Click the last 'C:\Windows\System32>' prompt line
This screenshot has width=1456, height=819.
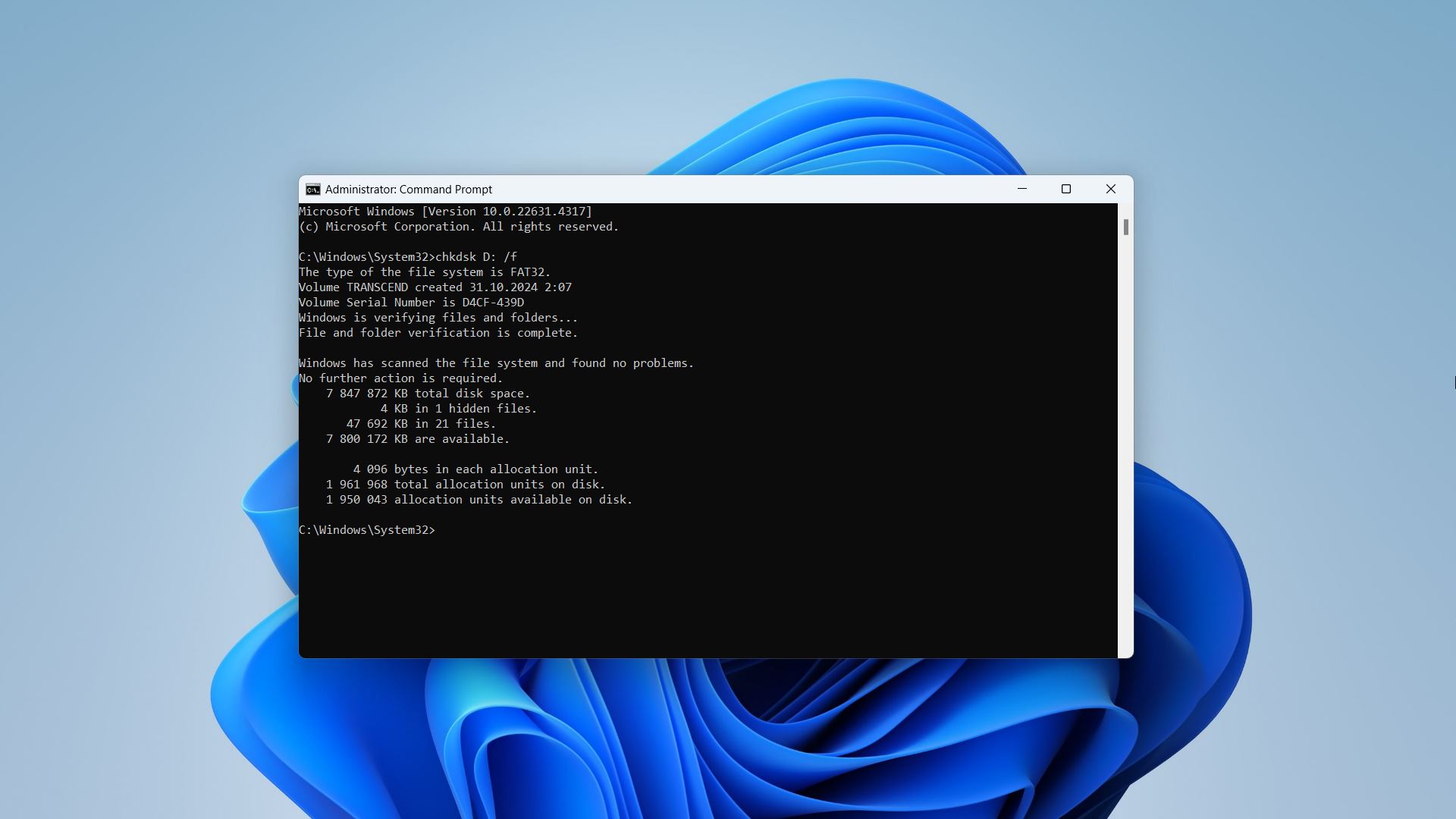click(367, 530)
